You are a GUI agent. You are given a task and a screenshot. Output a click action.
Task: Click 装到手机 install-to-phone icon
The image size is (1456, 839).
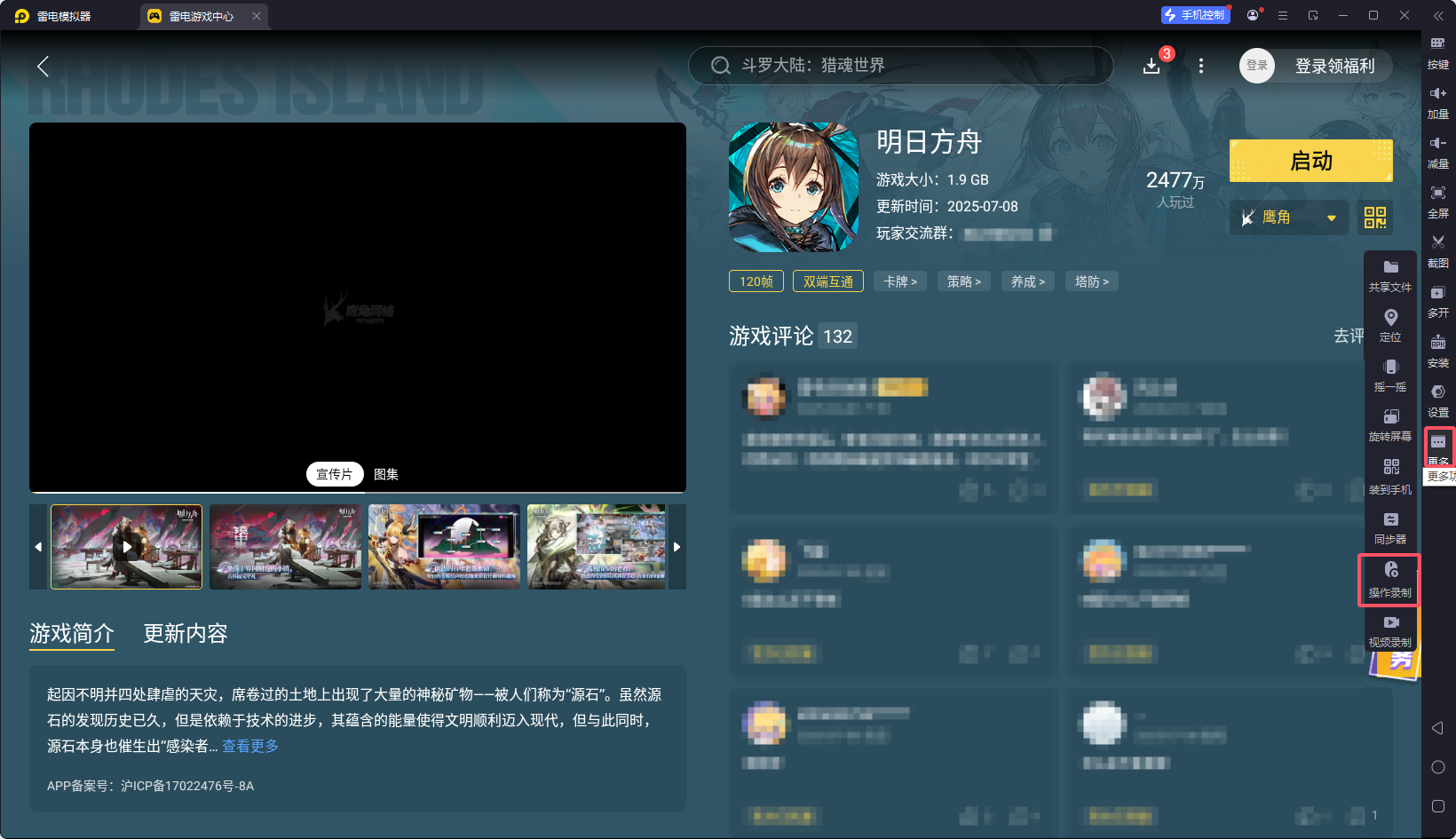pyautogui.click(x=1390, y=475)
